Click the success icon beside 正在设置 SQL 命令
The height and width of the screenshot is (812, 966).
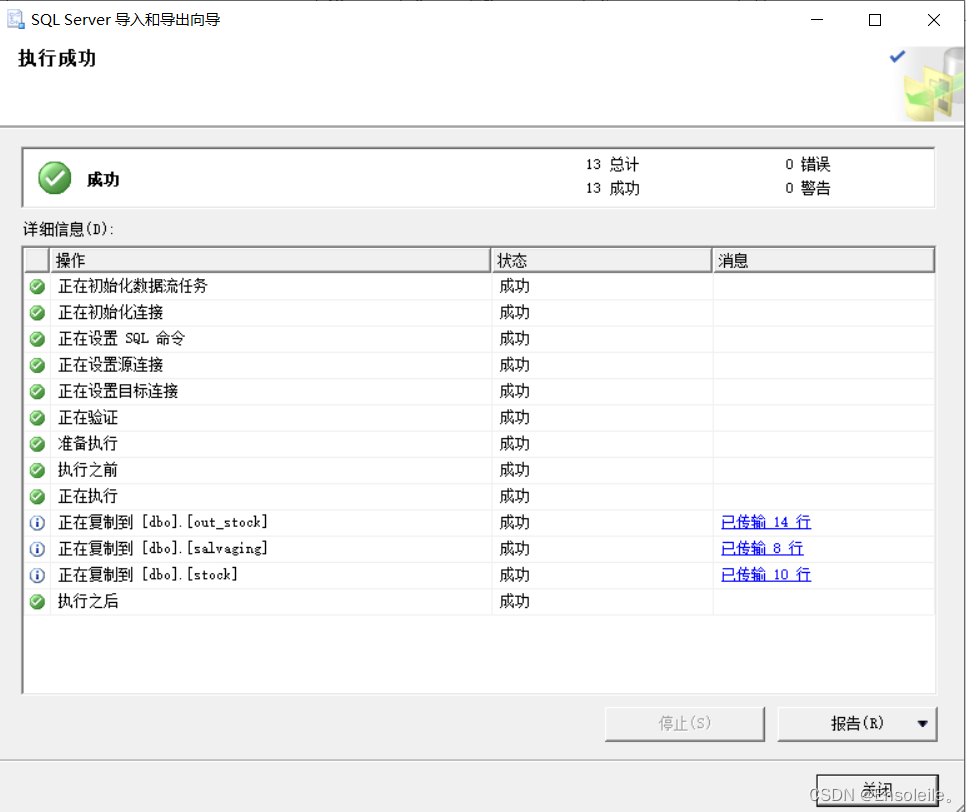(x=37, y=338)
